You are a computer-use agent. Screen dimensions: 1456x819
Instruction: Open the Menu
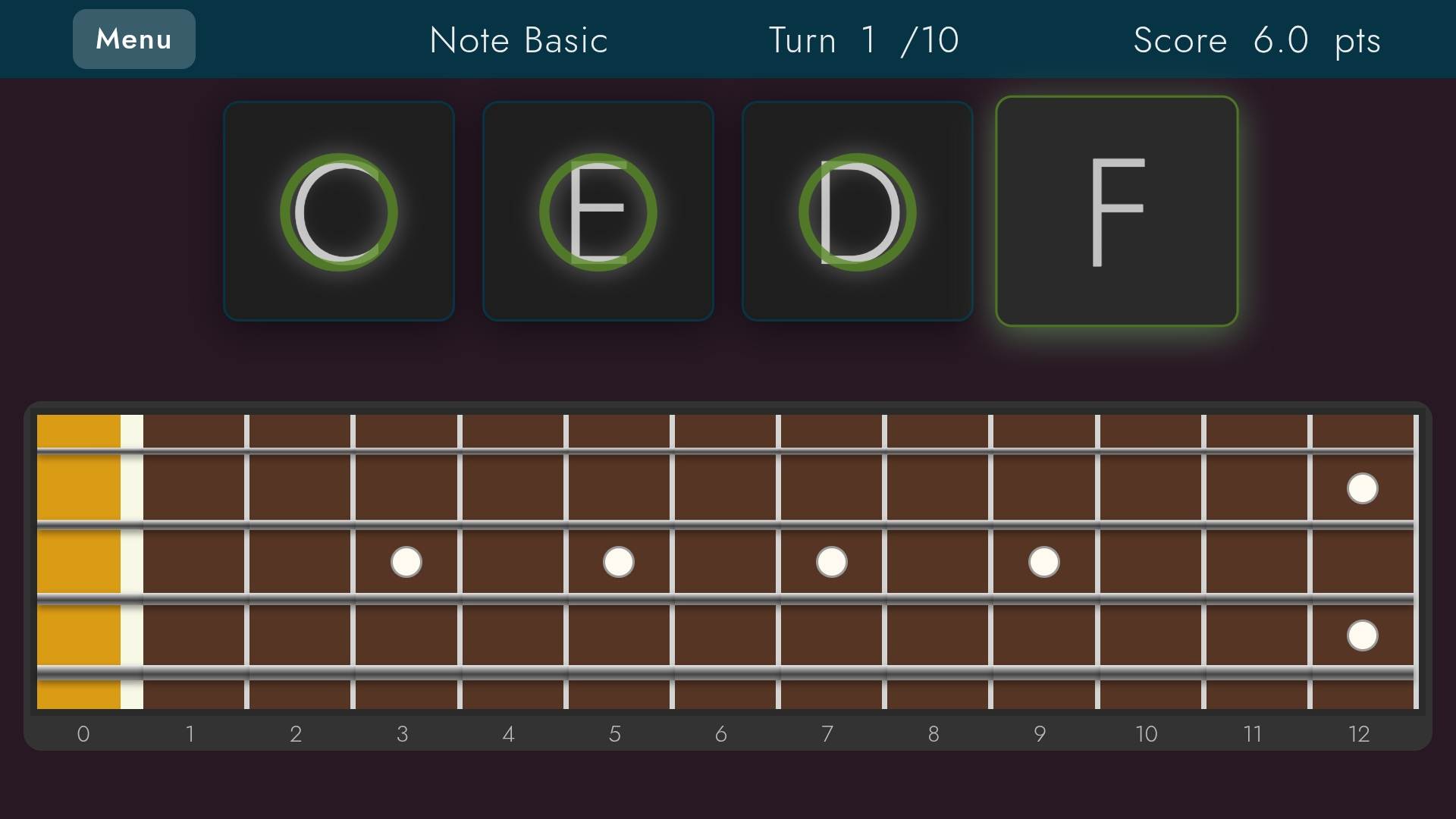click(x=133, y=39)
